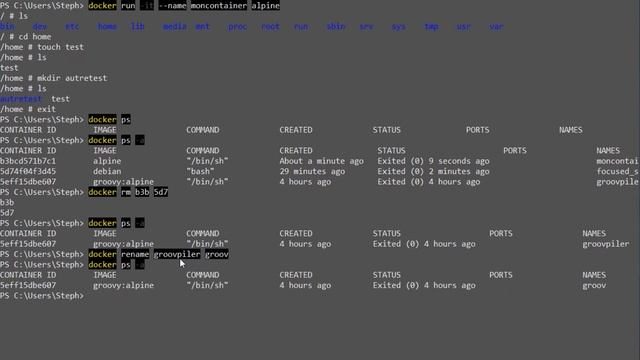Image resolution: width=640 pixels, height=360 pixels.
Task: Select the 'media' directory in the ls output
Action: tap(175, 27)
